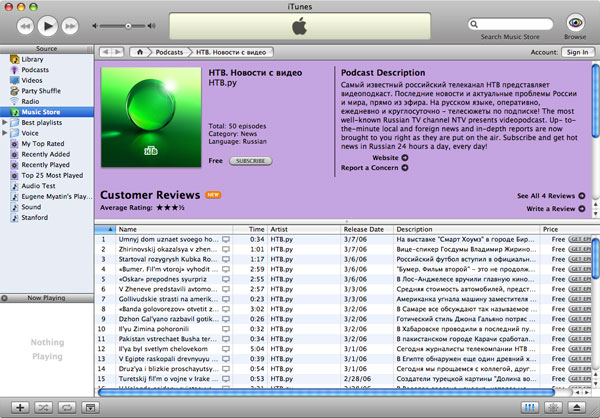Click the Search Music Store field
Viewport: 600px width, 418px height.
pyautogui.click(x=515, y=23)
